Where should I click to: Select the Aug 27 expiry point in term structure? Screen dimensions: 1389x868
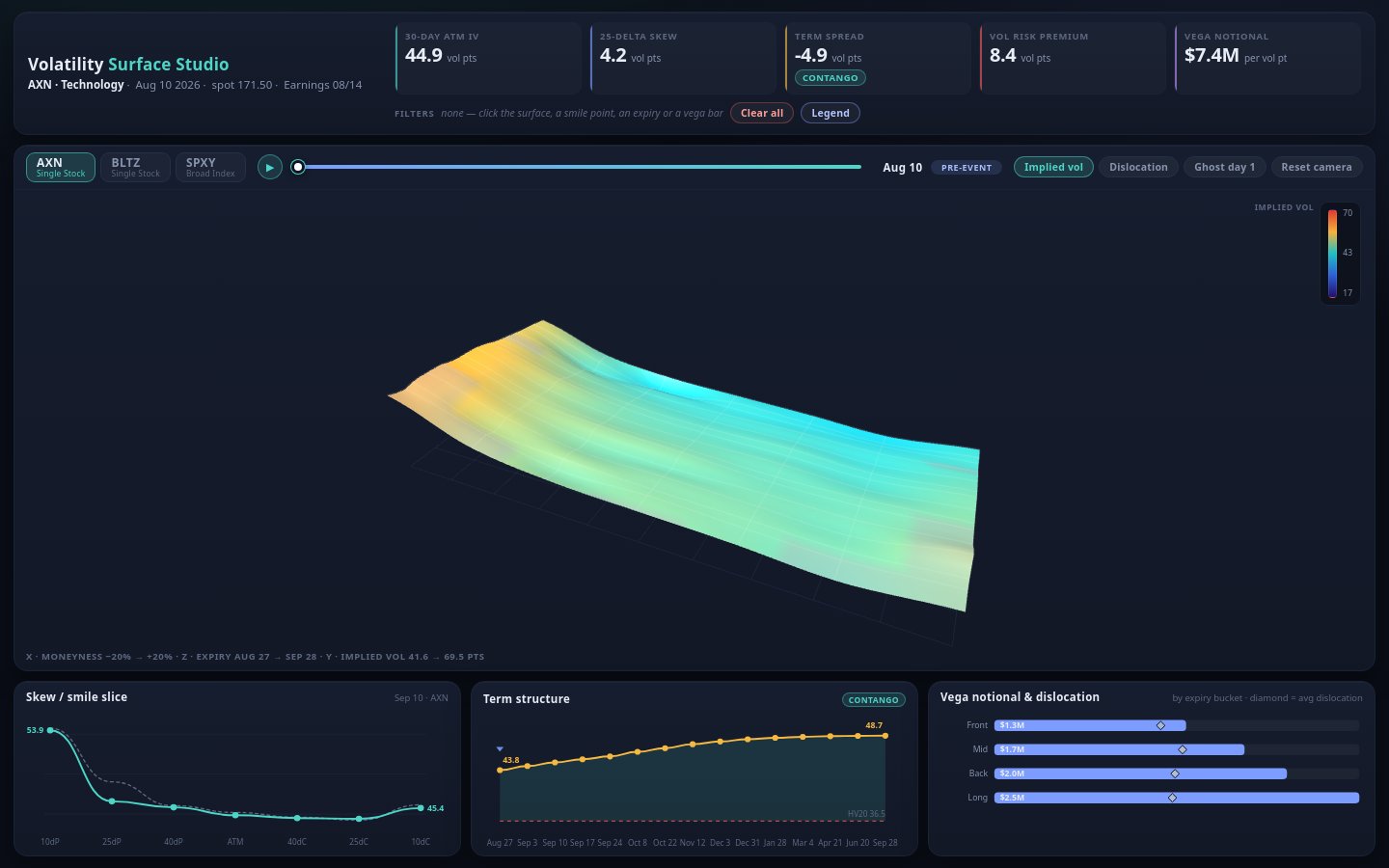tap(500, 770)
